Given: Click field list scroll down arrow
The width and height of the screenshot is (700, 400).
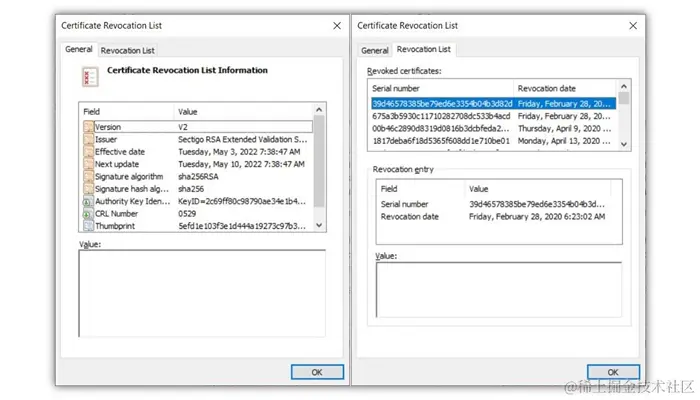Looking at the screenshot, I should [x=319, y=225].
